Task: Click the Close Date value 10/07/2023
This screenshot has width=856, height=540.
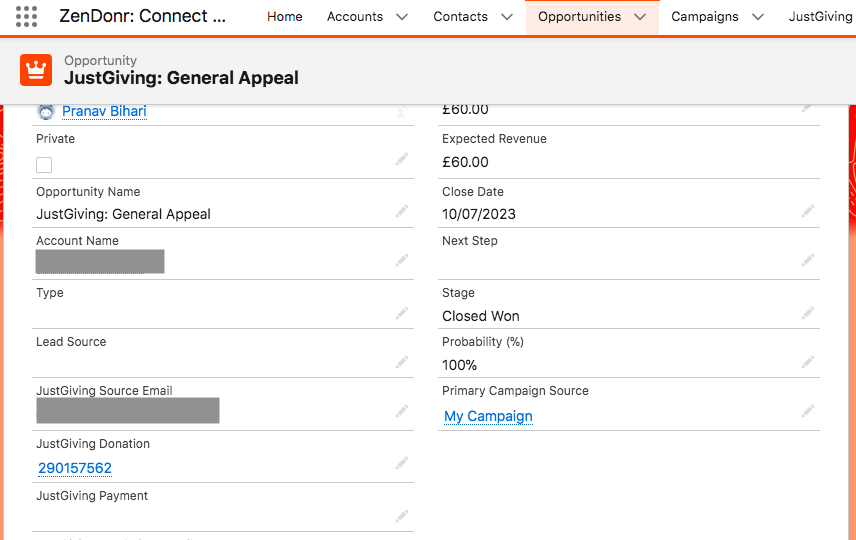Action: point(479,214)
